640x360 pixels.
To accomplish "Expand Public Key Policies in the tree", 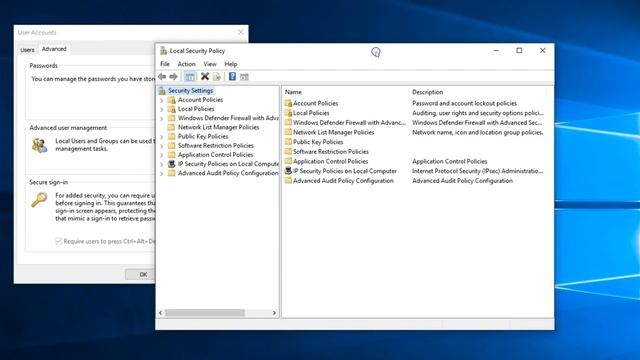I will pos(162,137).
